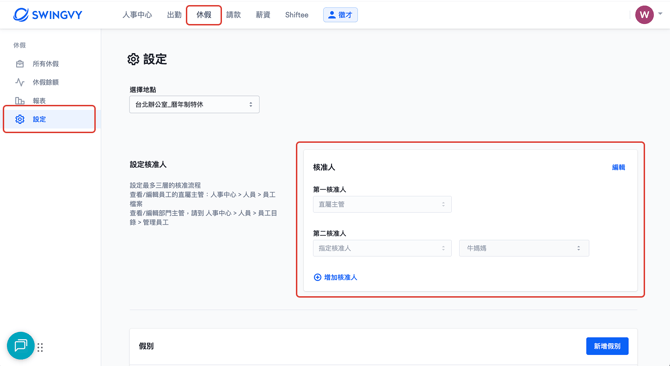Image resolution: width=670 pixels, height=366 pixels.
Task: Click the 設定核准人 heading text
Action: [148, 164]
